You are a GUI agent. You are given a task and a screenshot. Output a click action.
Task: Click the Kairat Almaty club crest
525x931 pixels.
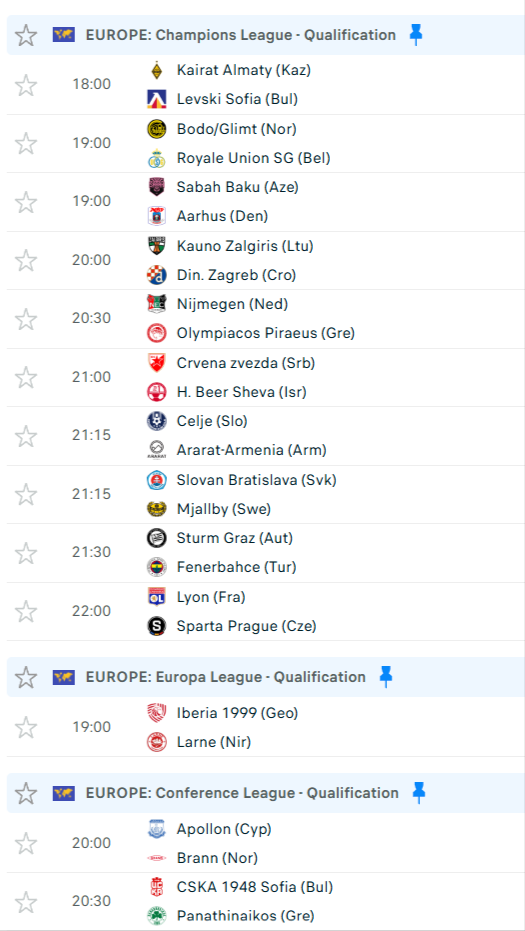[157, 71]
